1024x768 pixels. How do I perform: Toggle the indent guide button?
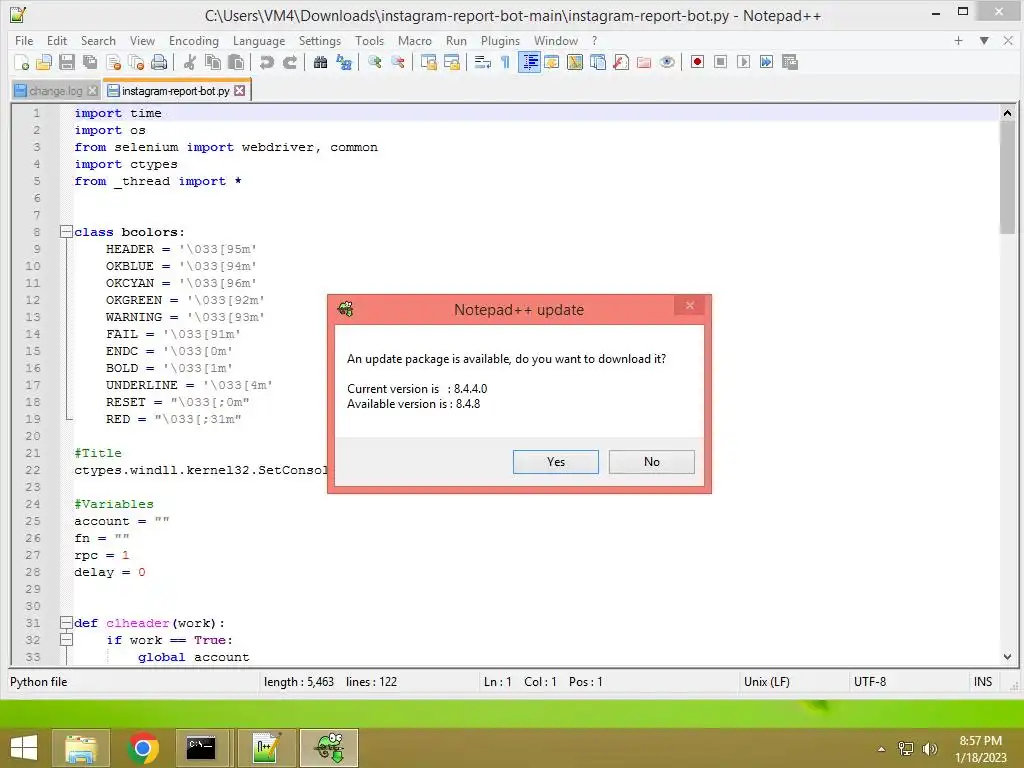[x=529, y=62]
